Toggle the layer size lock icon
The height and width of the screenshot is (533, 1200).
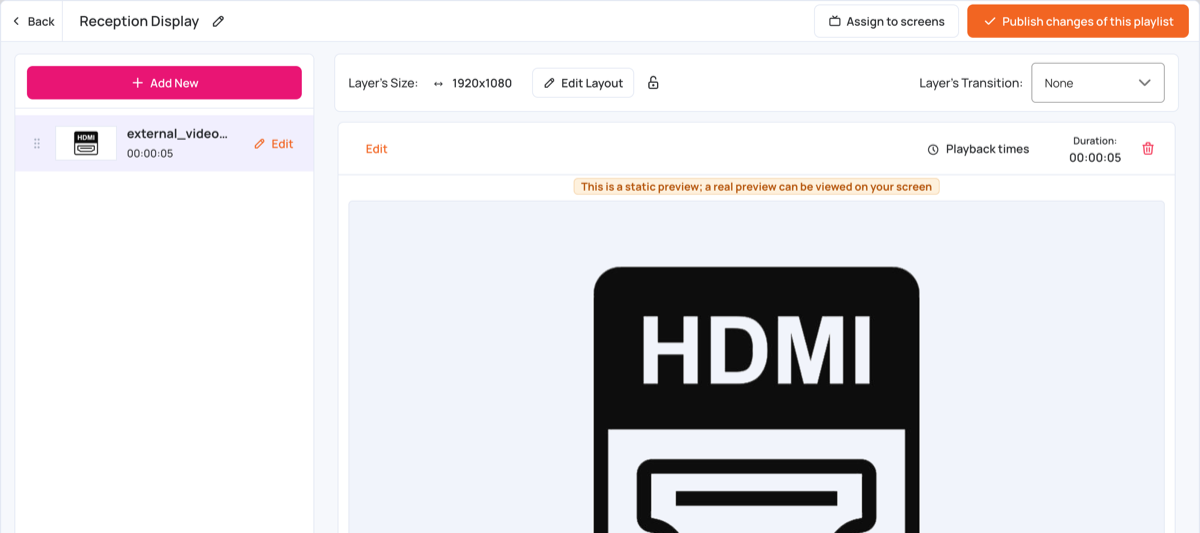(653, 83)
